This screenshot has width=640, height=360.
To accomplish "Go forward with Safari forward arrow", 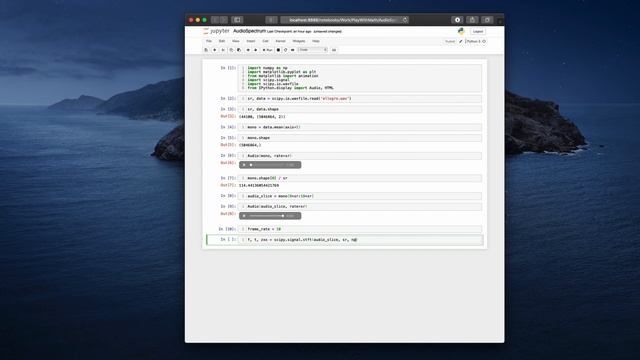I will click(224, 20).
